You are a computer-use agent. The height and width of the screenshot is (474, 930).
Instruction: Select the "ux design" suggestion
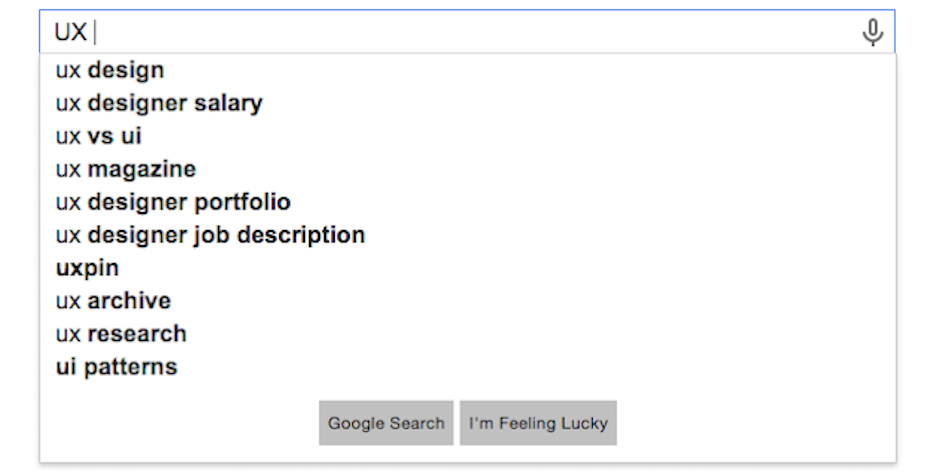point(110,70)
